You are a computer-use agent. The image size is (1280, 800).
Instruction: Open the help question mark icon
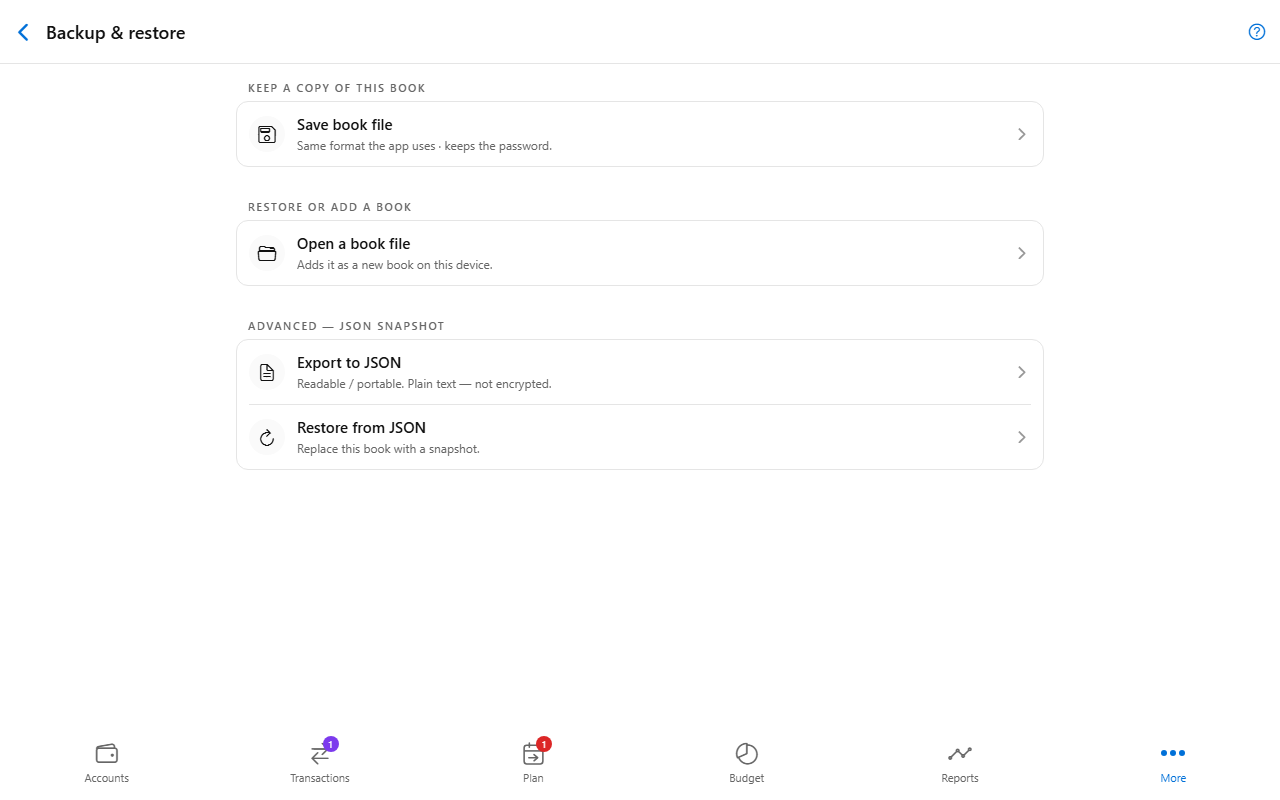tap(1257, 32)
